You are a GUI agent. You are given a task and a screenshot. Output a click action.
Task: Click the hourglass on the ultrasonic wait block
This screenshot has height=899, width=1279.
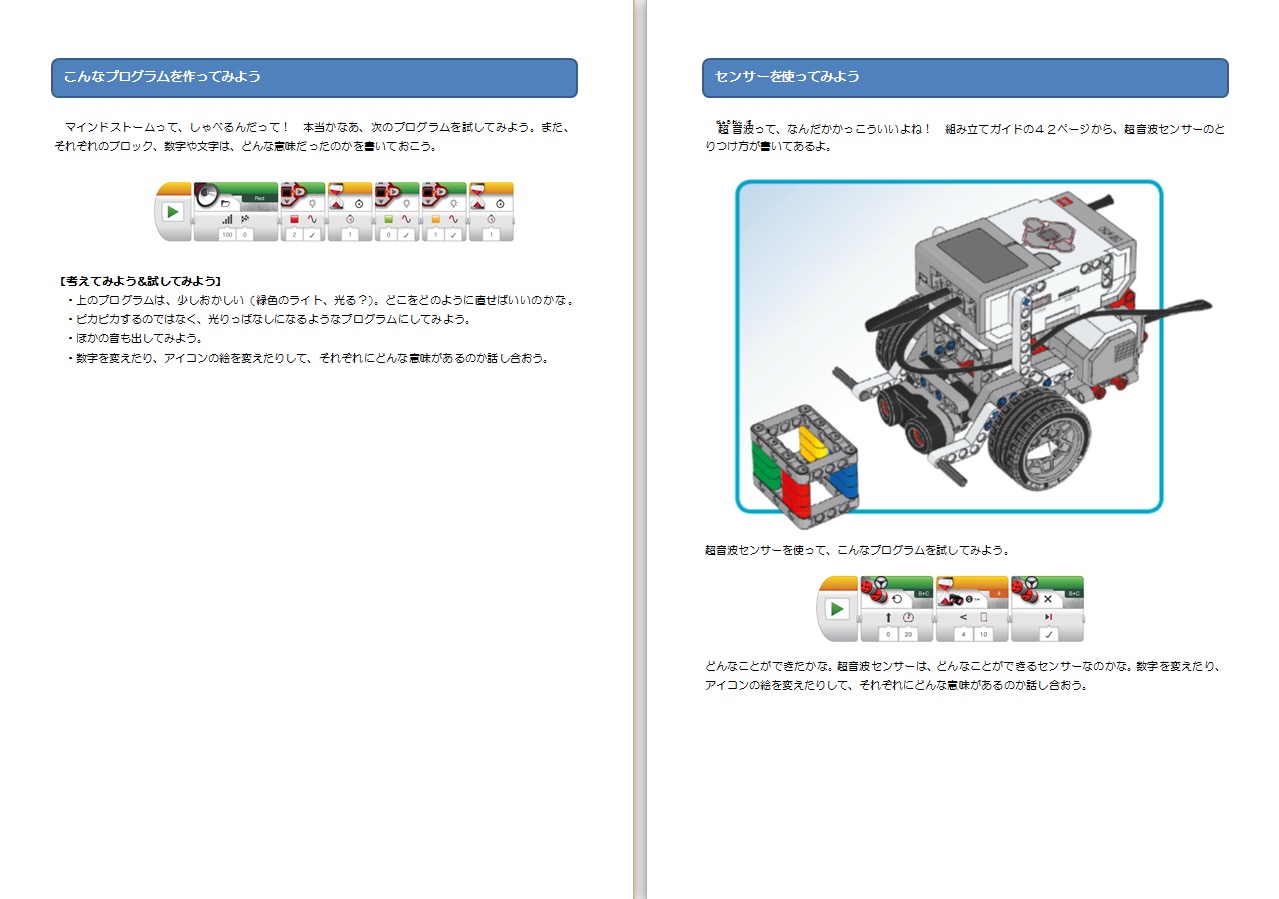point(947,592)
